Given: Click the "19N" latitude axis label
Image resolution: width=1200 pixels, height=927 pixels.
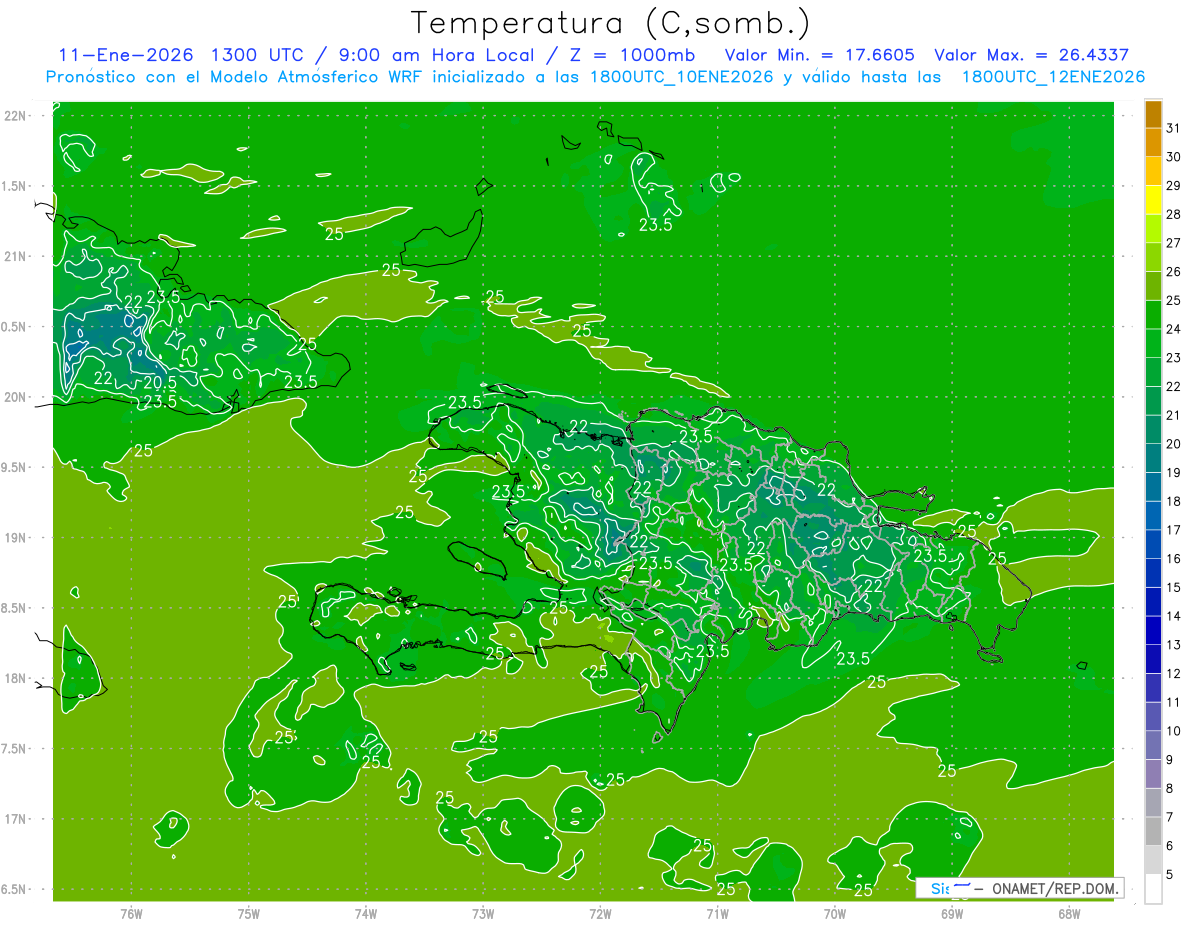Looking at the screenshot, I should [17, 538].
